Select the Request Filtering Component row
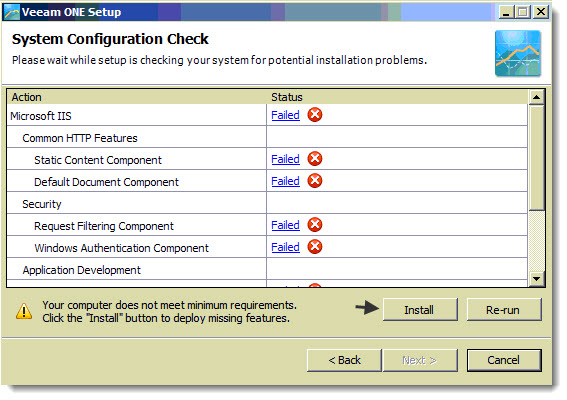The width and height of the screenshot is (567, 400). click(267, 226)
